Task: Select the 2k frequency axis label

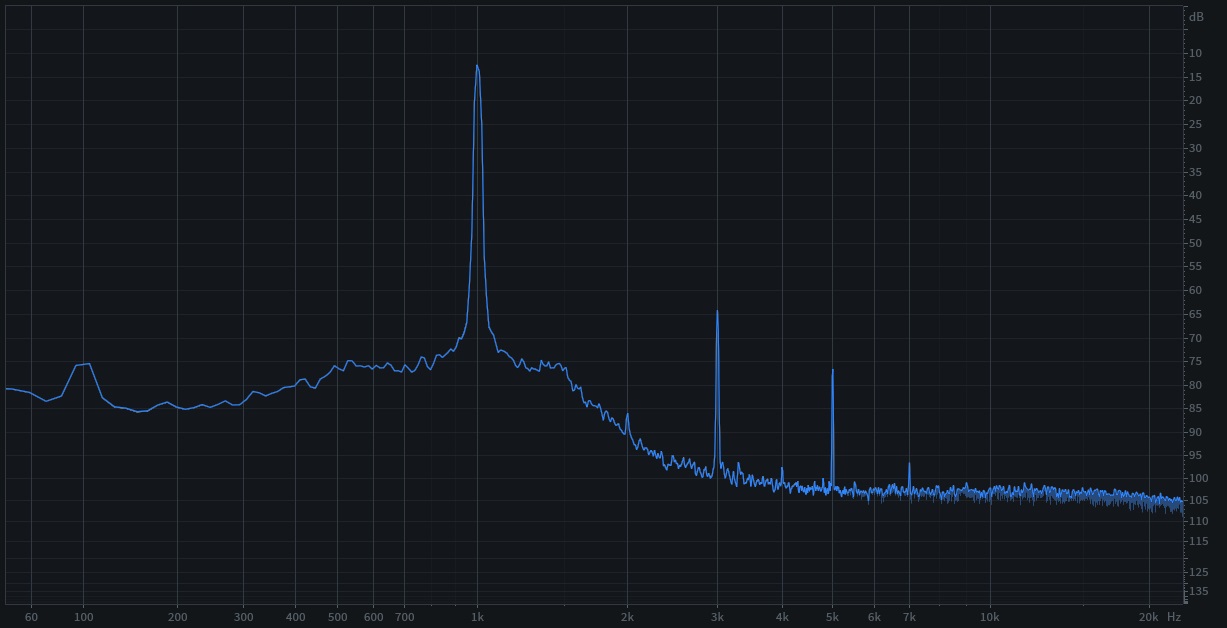Action: pyautogui.click(x=627, y=617)
